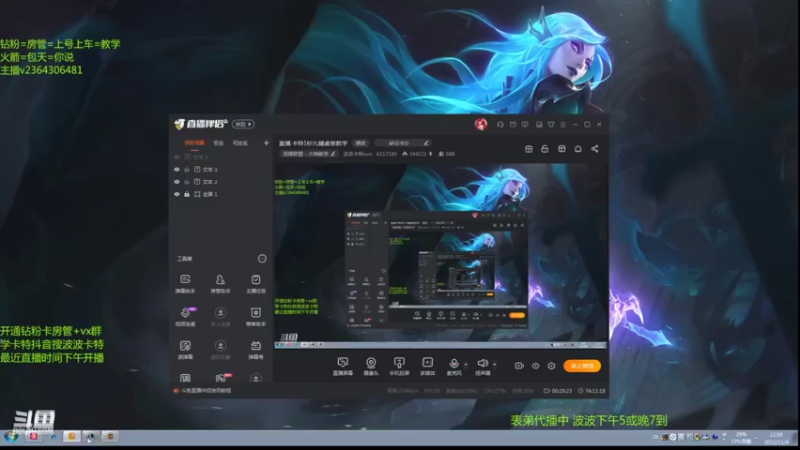The width and height of the screenshot is (800, 450).
Task: Toggle the preview eye icon in bottom bar
Action: click(535, 366)
